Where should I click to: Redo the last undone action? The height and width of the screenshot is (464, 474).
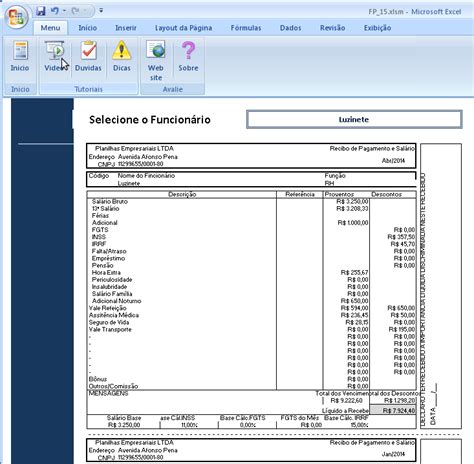click(x=75, y=11)
